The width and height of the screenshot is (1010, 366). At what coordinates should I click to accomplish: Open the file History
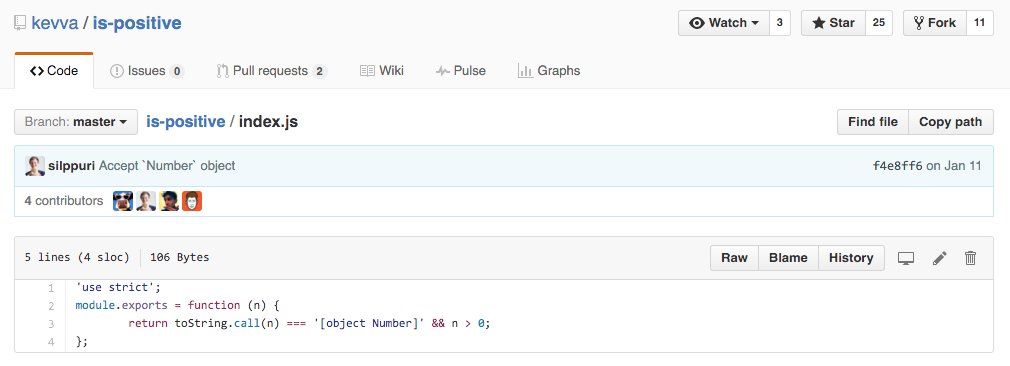click(x=851, y=258)
